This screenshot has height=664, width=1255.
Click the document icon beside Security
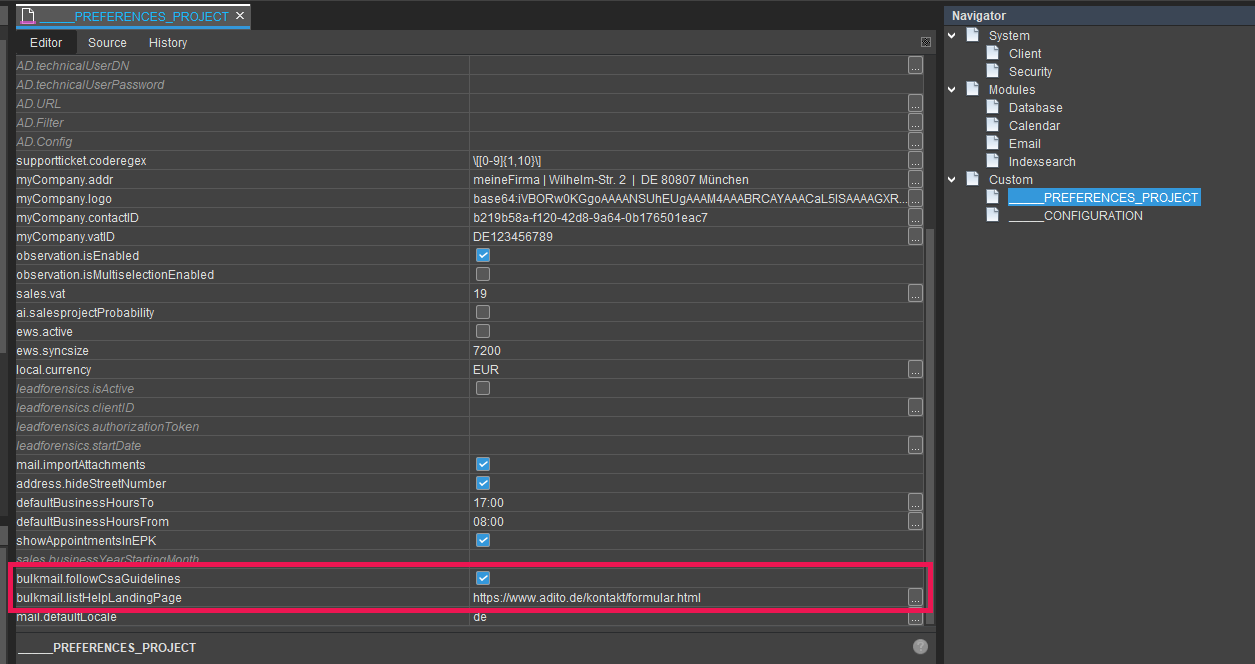992,71
